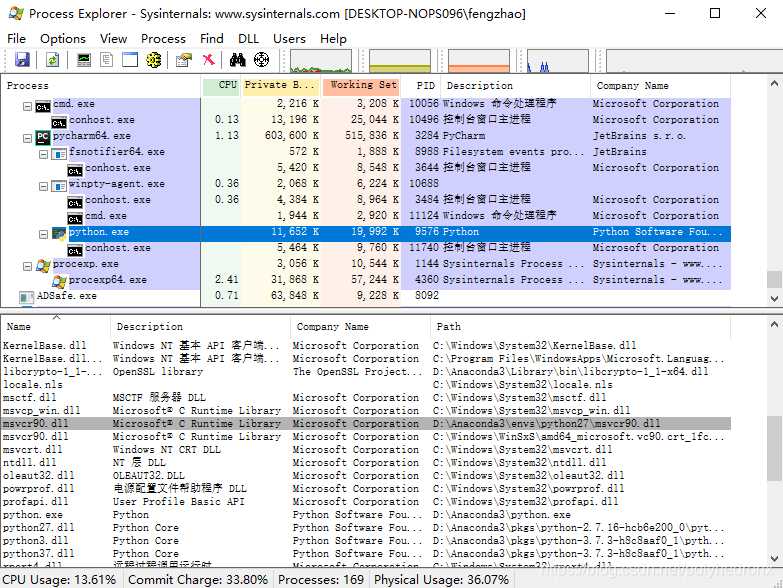Click Physical Usage 36.07% status entry
This screenshot has width=783, height=588.
pyautogui.click(x=441, y=580)
